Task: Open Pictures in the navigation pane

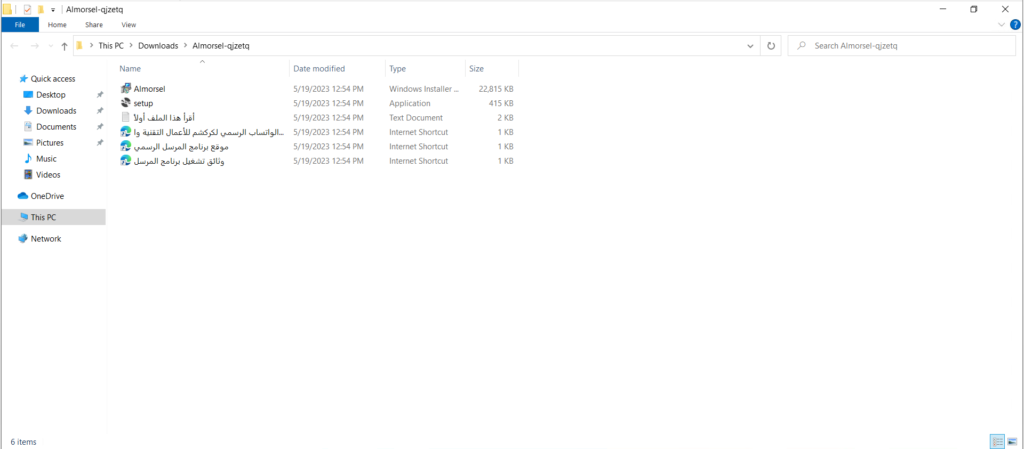Action: tap(50, 143)
